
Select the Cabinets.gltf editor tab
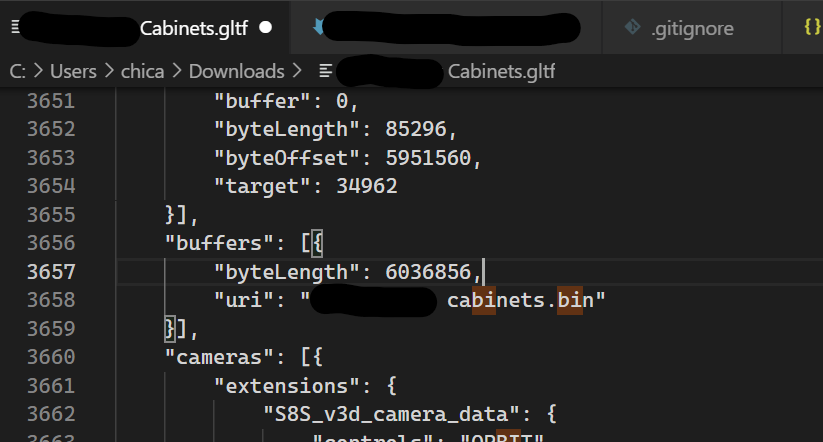[144, 27]
